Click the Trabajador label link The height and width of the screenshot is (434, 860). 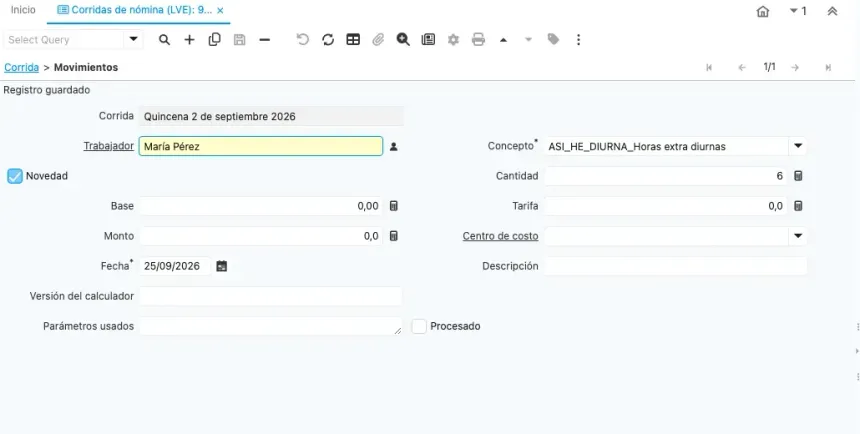point(109,146)
